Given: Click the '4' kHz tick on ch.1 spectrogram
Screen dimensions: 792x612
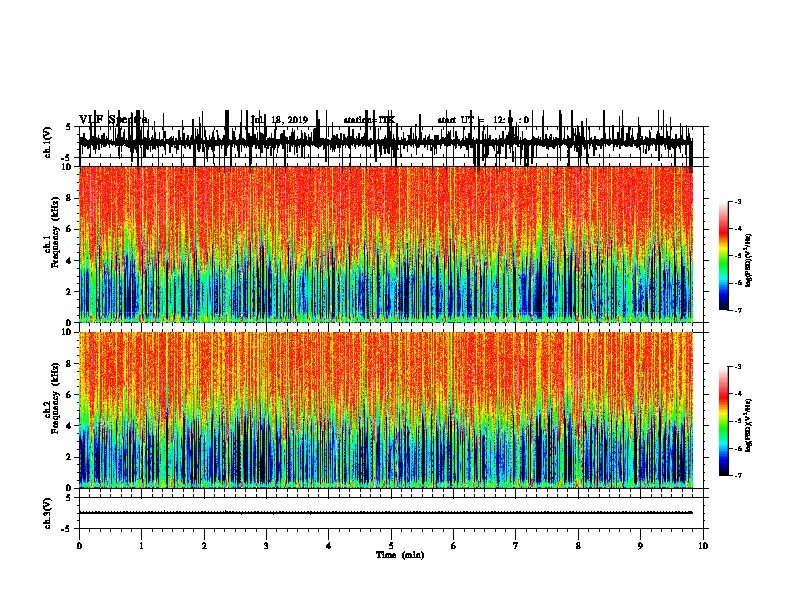Looking at the screenshot, I should [x=69, y=261].
